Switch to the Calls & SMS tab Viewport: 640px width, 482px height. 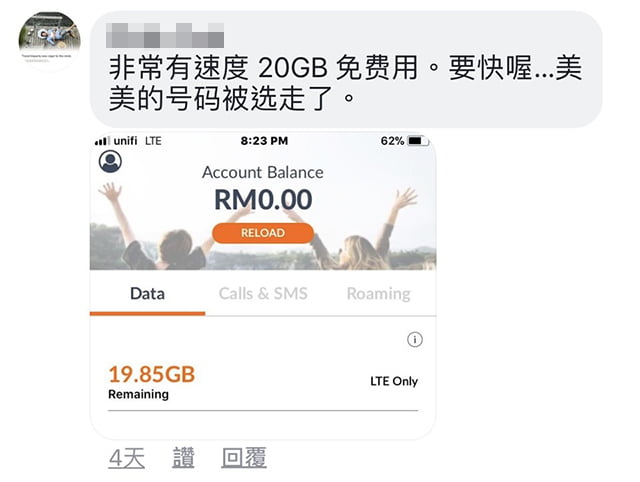click(x=263, y=294)
